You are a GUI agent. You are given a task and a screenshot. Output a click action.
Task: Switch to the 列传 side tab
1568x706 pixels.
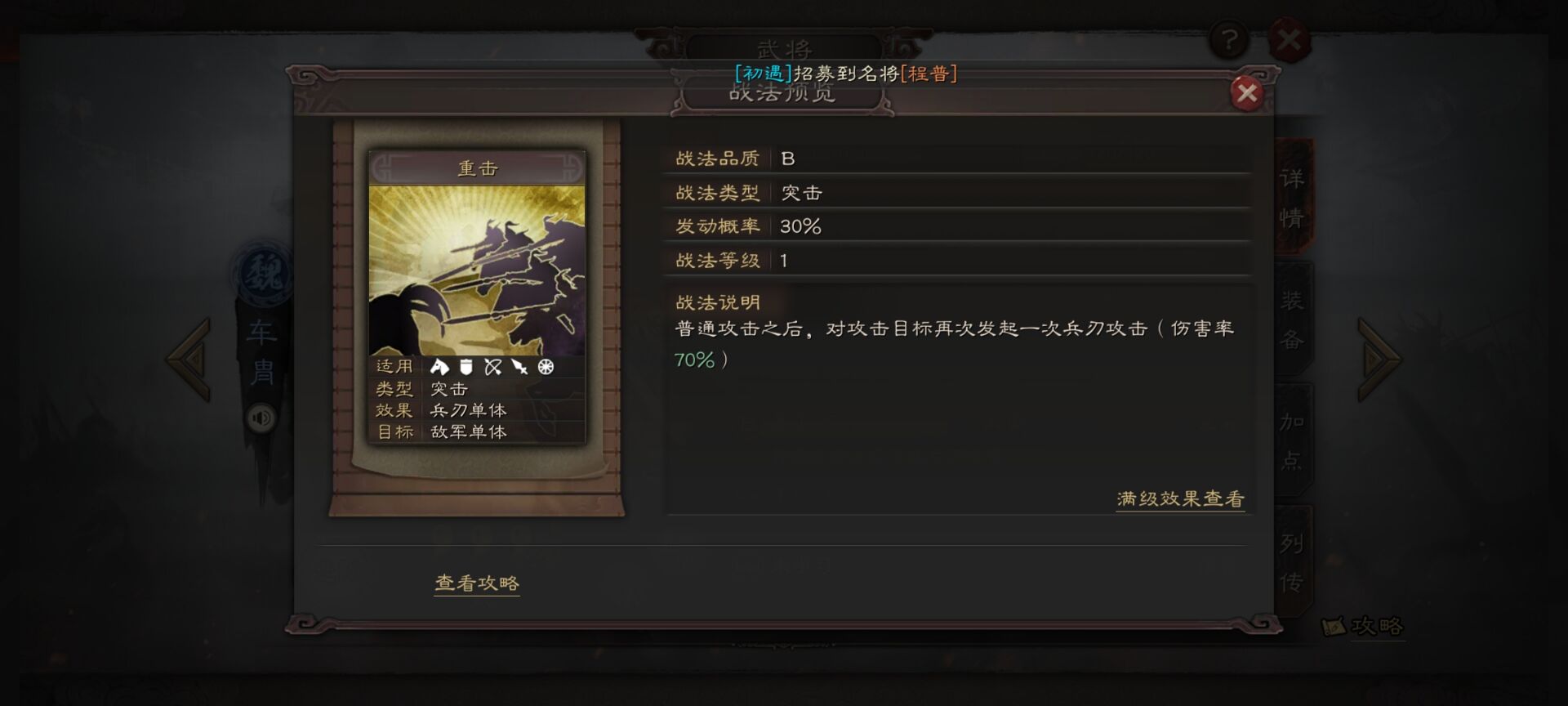point(1293,562)
